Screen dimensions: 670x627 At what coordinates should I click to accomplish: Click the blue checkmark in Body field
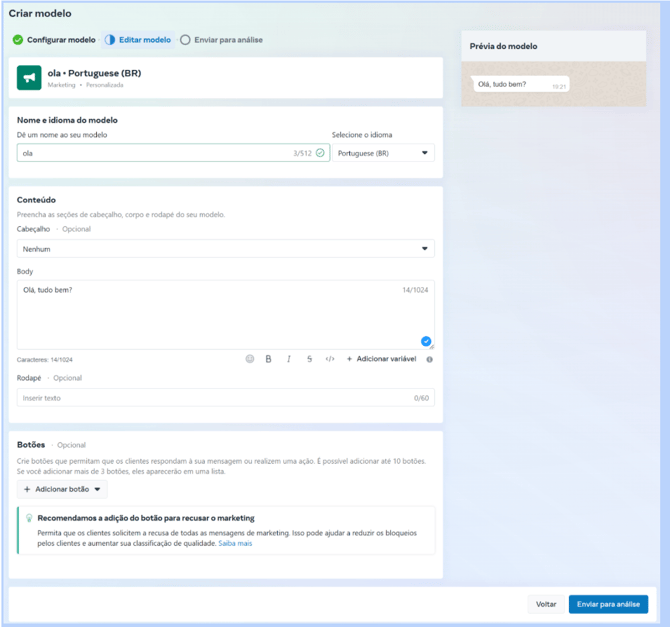point(426,341)
